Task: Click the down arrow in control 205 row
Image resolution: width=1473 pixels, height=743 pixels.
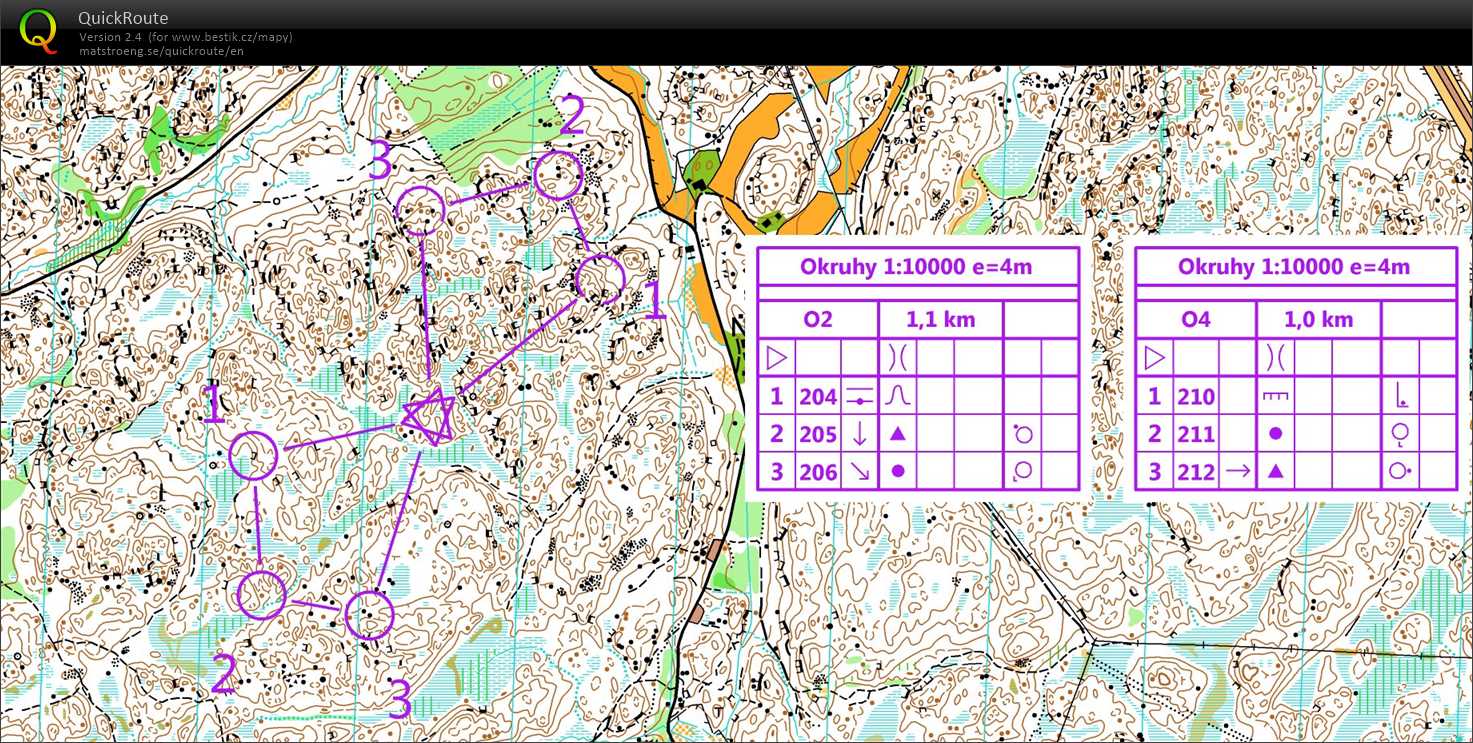Action: click(x=858, y=434)
